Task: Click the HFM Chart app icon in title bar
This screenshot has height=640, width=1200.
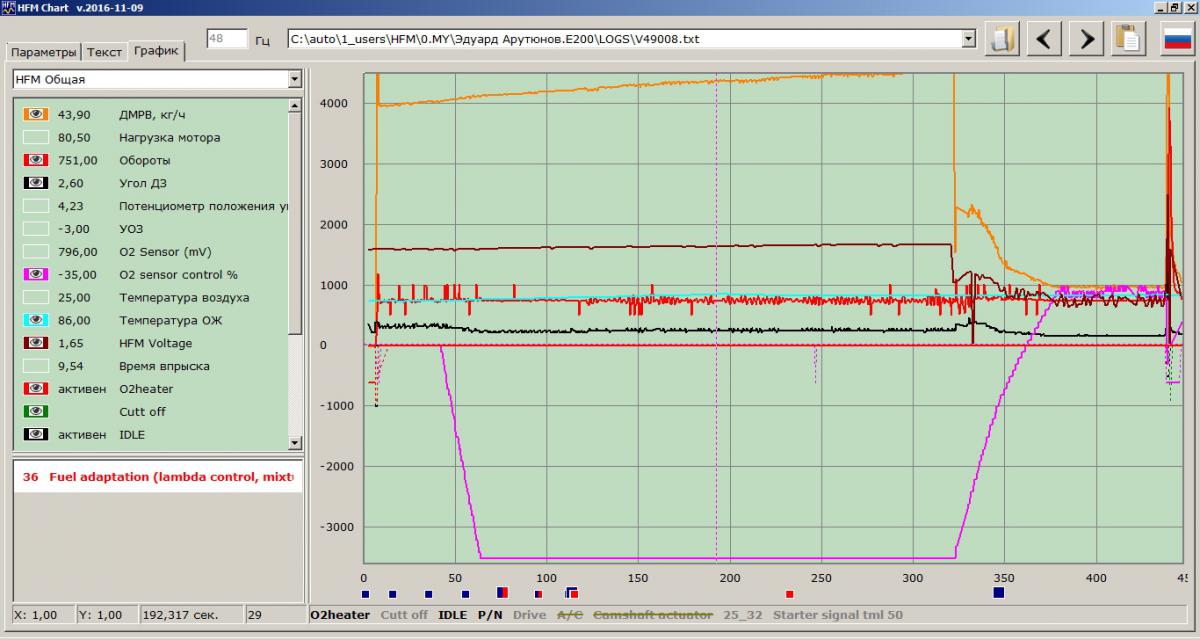Action: (x=8, y=7)
